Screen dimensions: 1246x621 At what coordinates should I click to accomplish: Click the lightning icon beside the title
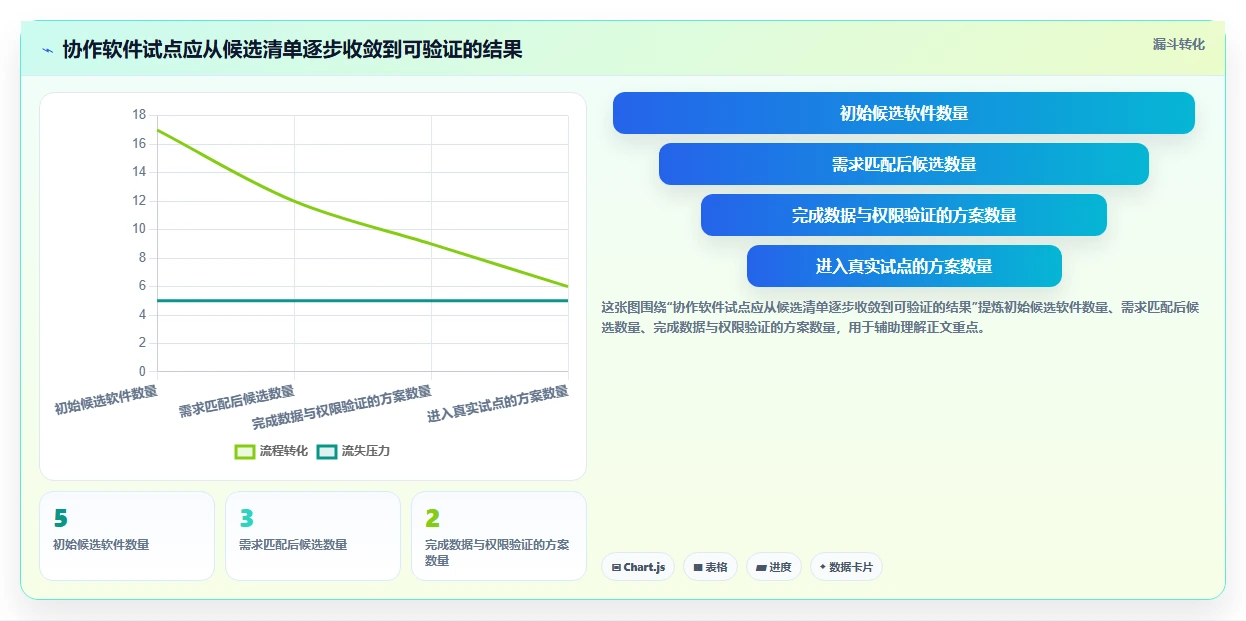(x=47, y=50)
